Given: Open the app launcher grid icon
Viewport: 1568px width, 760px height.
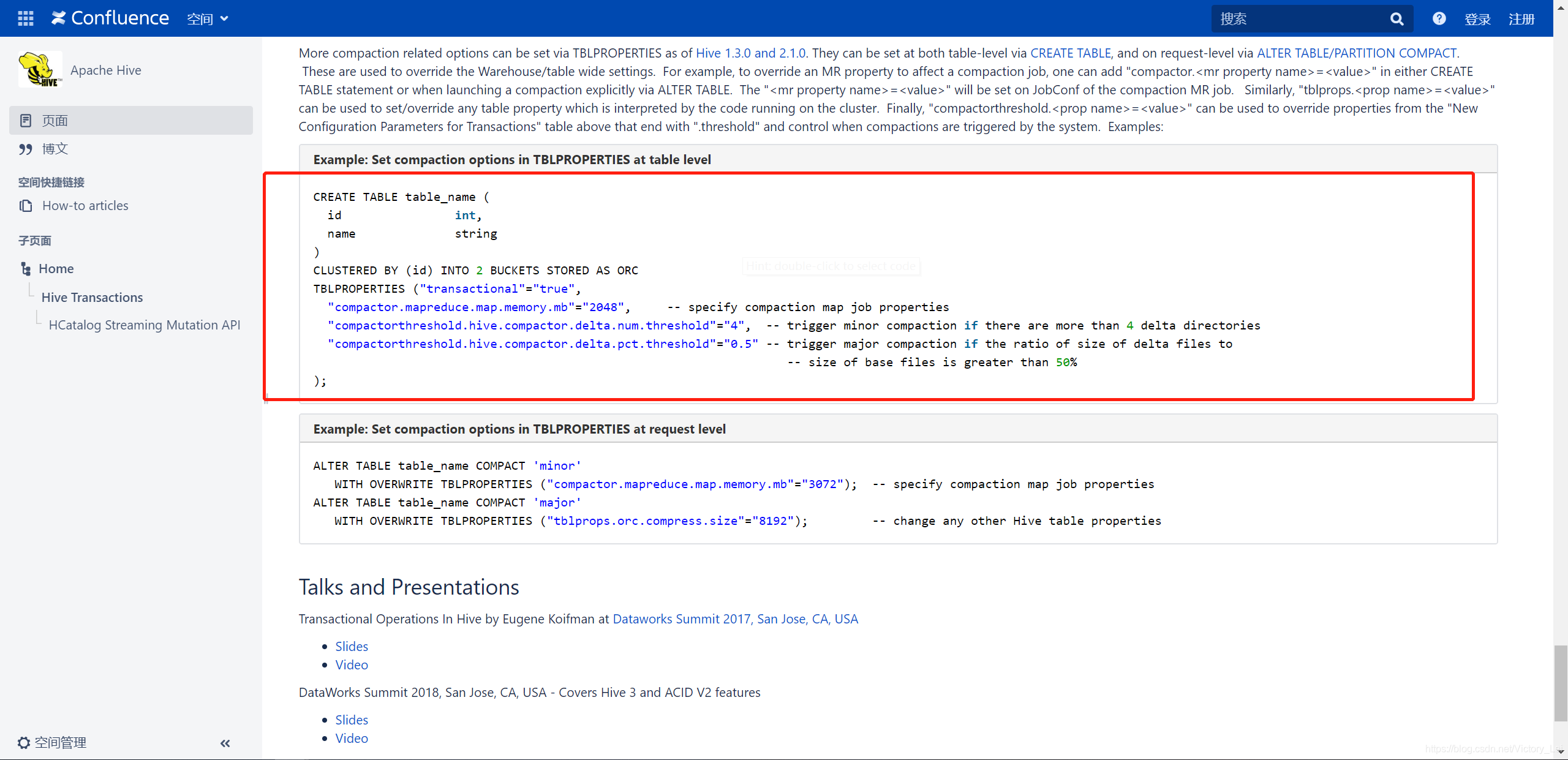Looking at the screenshot, I should click(25, 18).
